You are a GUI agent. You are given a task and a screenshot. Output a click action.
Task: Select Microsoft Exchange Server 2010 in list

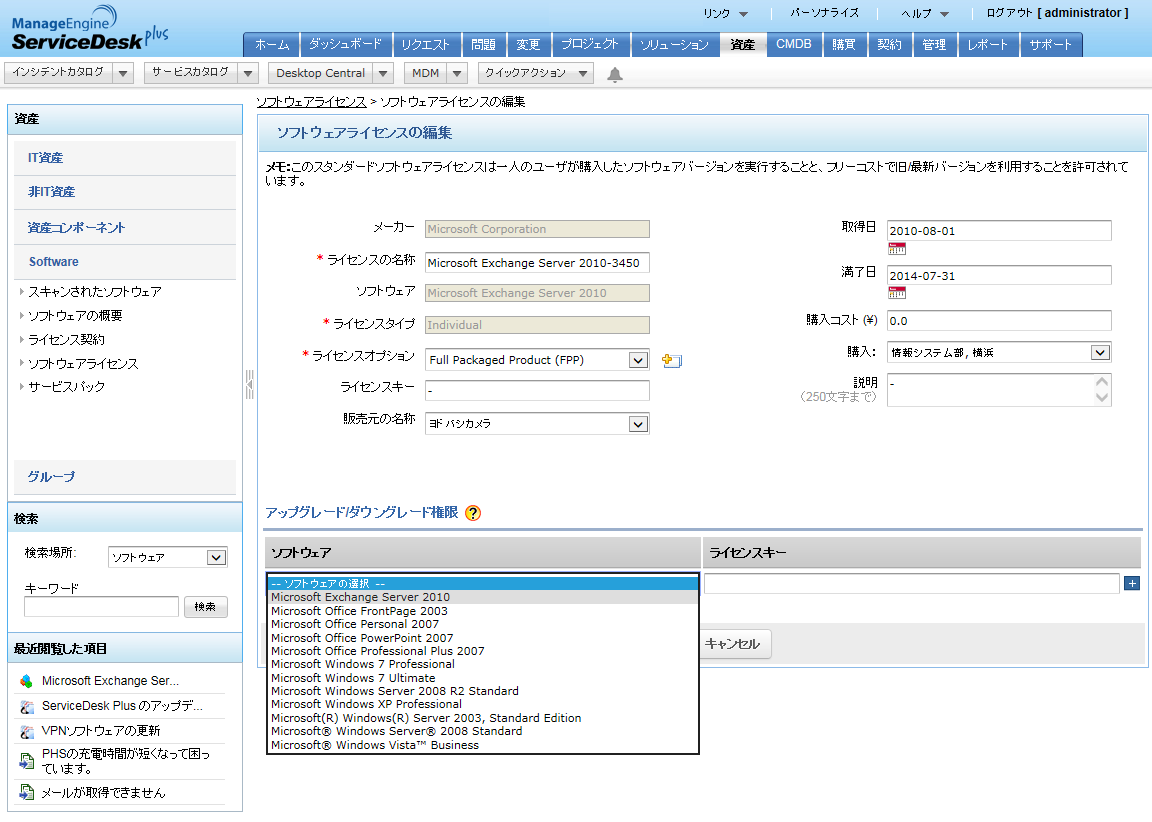pyautogui.click(x=482, y=597)
